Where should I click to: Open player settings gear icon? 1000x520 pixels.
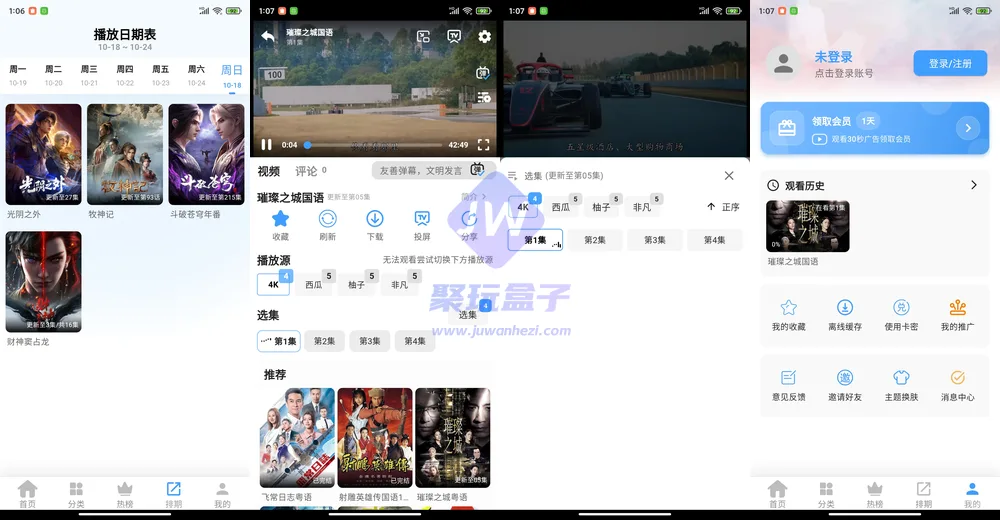coord(485,36)
